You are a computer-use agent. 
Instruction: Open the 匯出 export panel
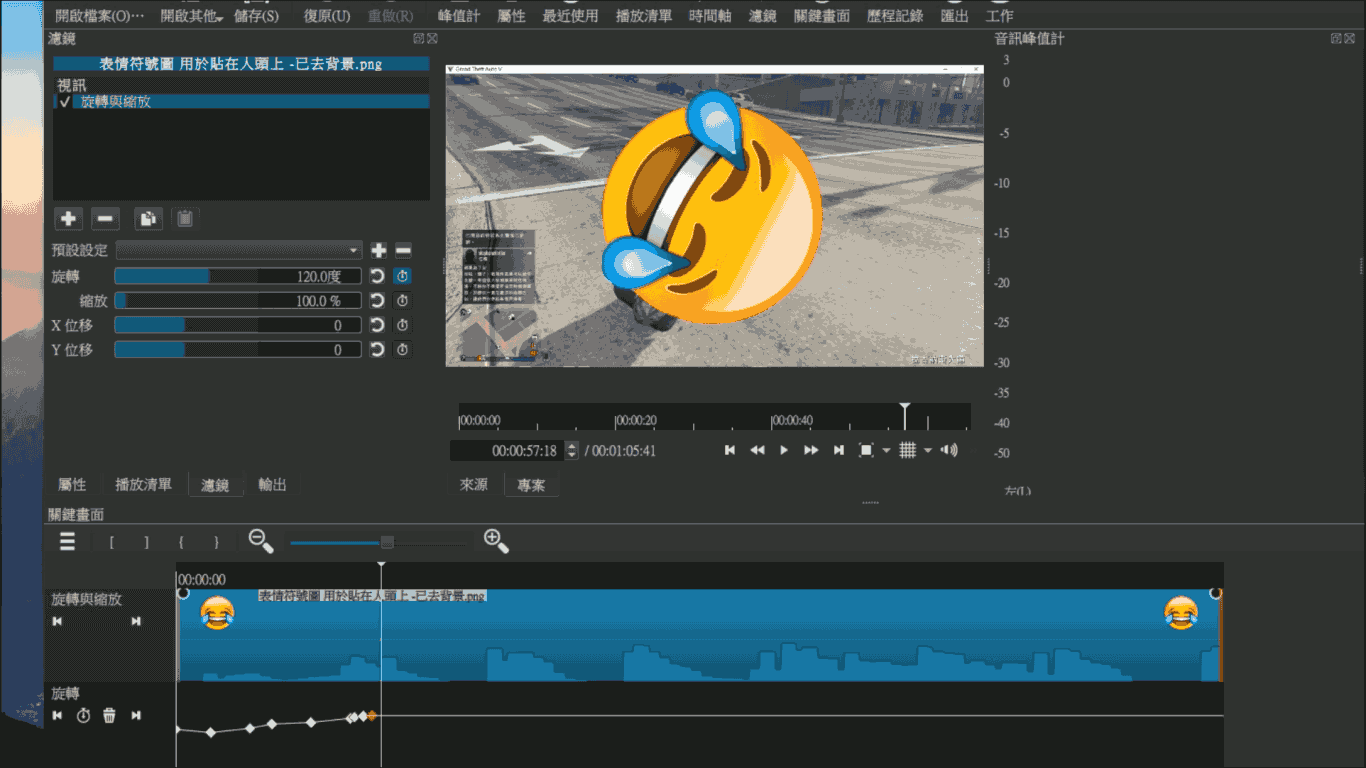pyautogui.click(x=954, y=16)
